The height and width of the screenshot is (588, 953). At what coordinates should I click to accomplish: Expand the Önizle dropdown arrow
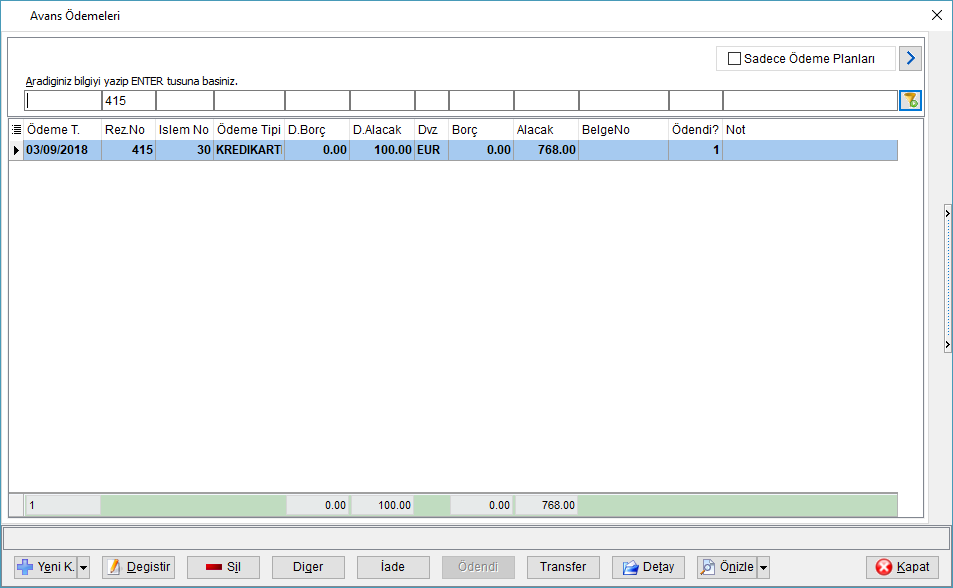763,567
